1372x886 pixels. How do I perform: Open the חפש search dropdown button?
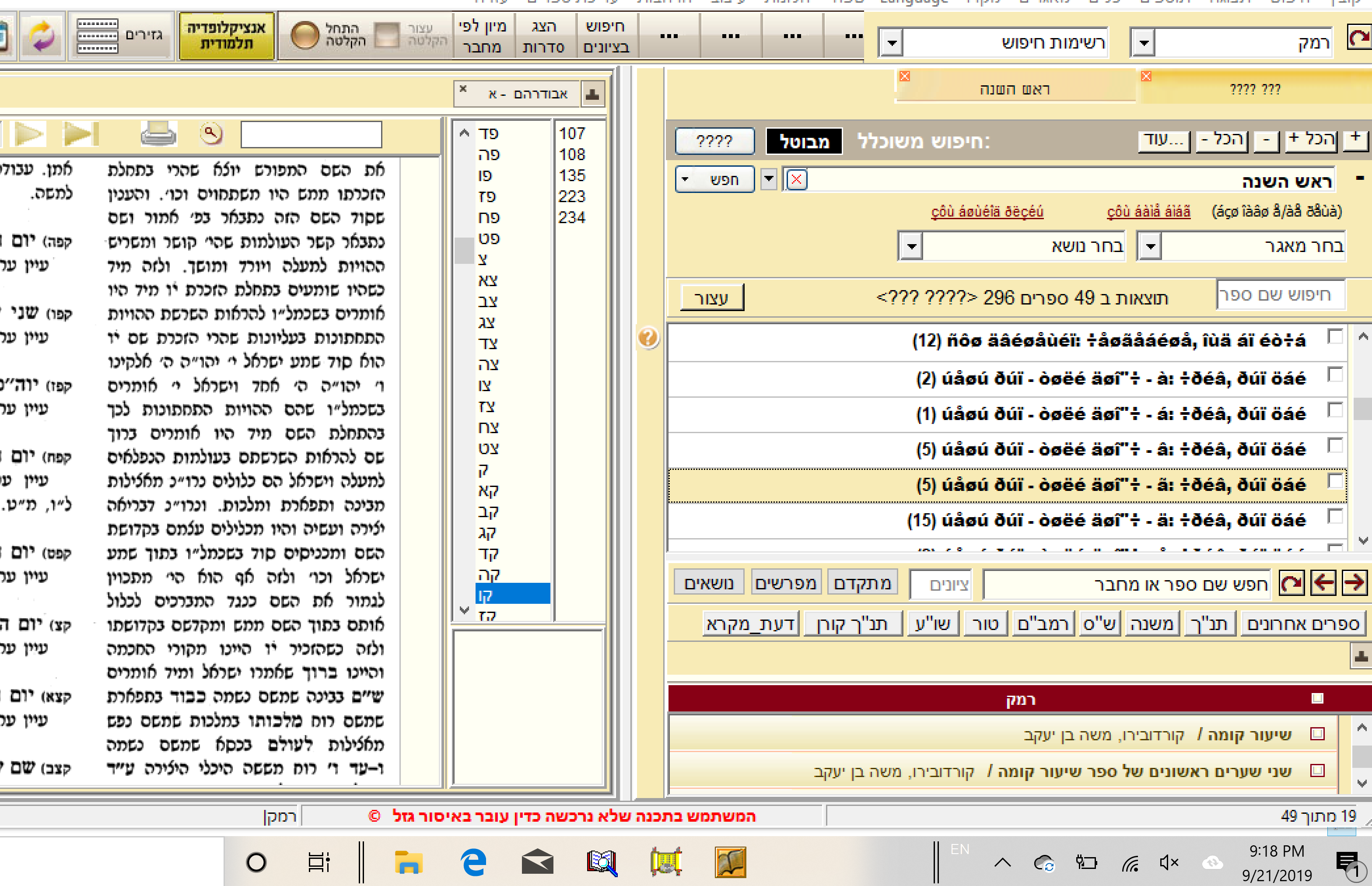click(714, 180)
